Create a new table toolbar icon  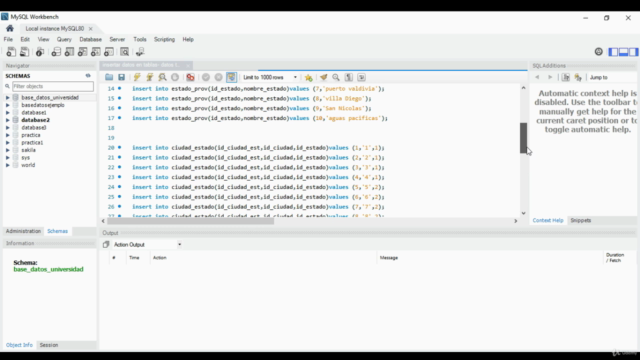(69, 52)
